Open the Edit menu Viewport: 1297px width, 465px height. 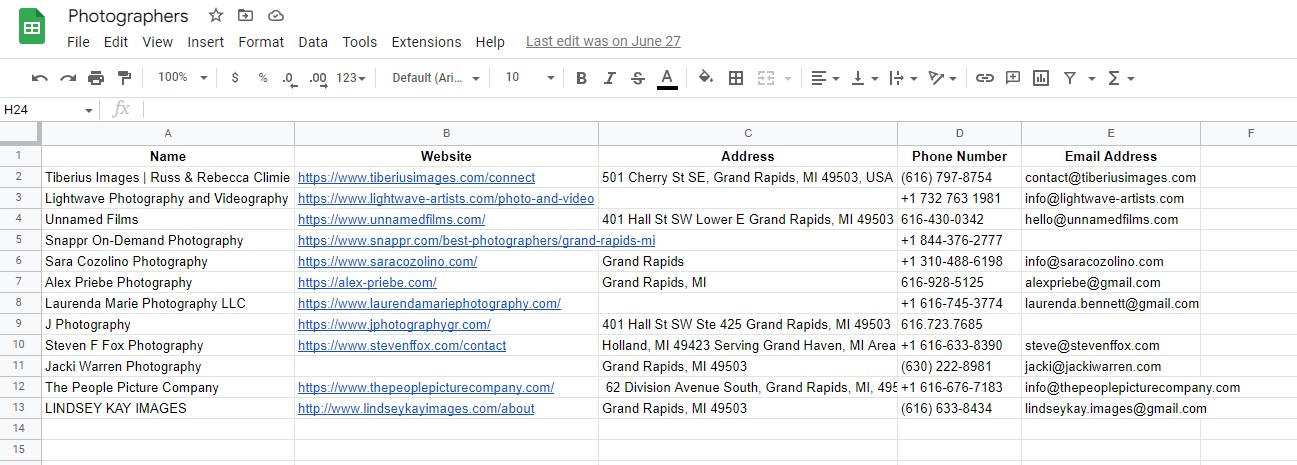click(x=116, y=42)
